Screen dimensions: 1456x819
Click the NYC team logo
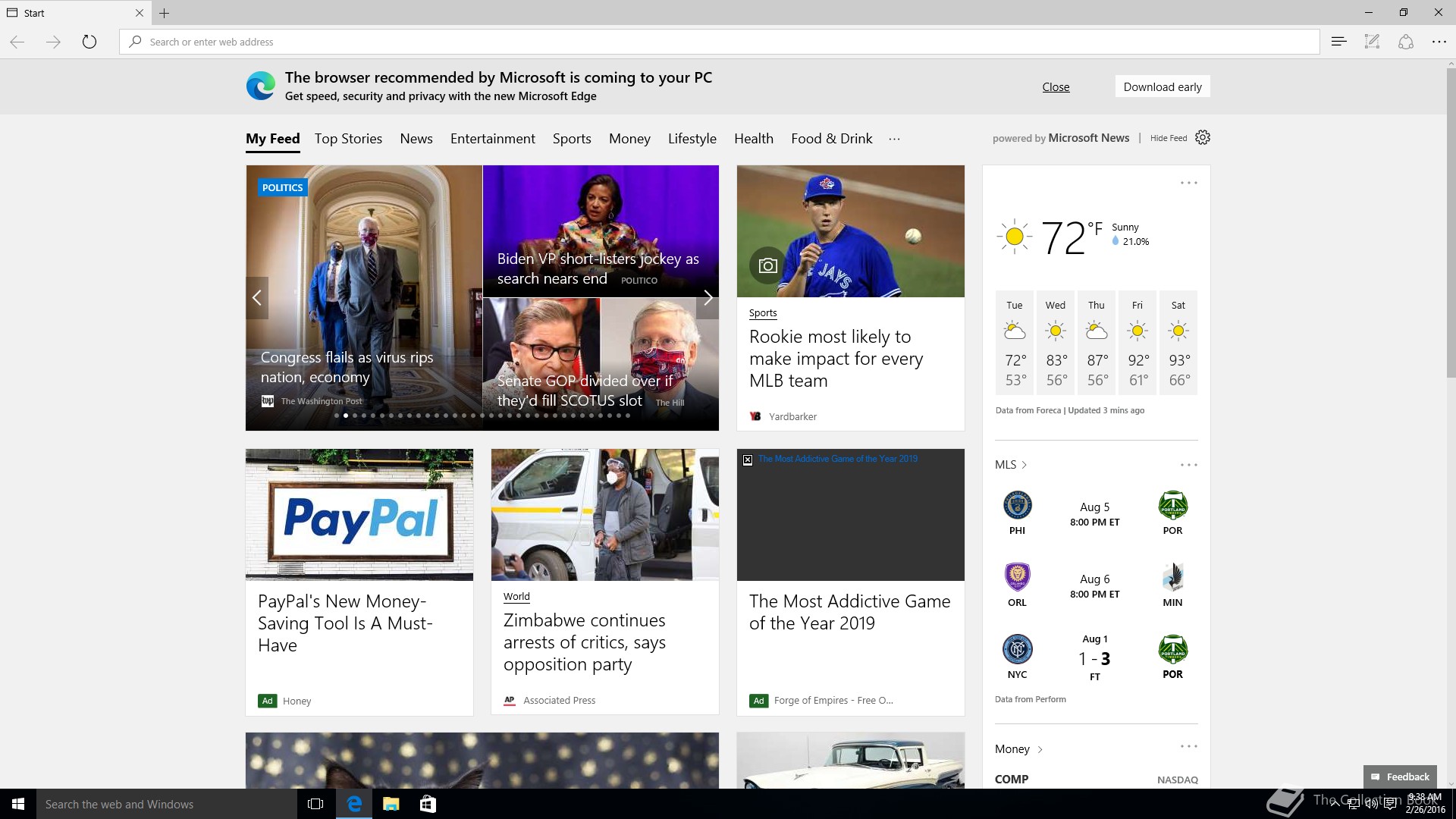(x=1017, y=649)
